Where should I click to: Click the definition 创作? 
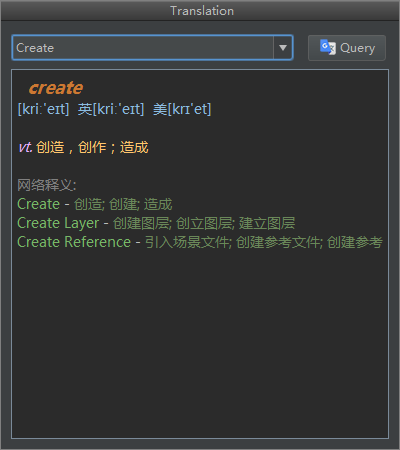point(92,147)
